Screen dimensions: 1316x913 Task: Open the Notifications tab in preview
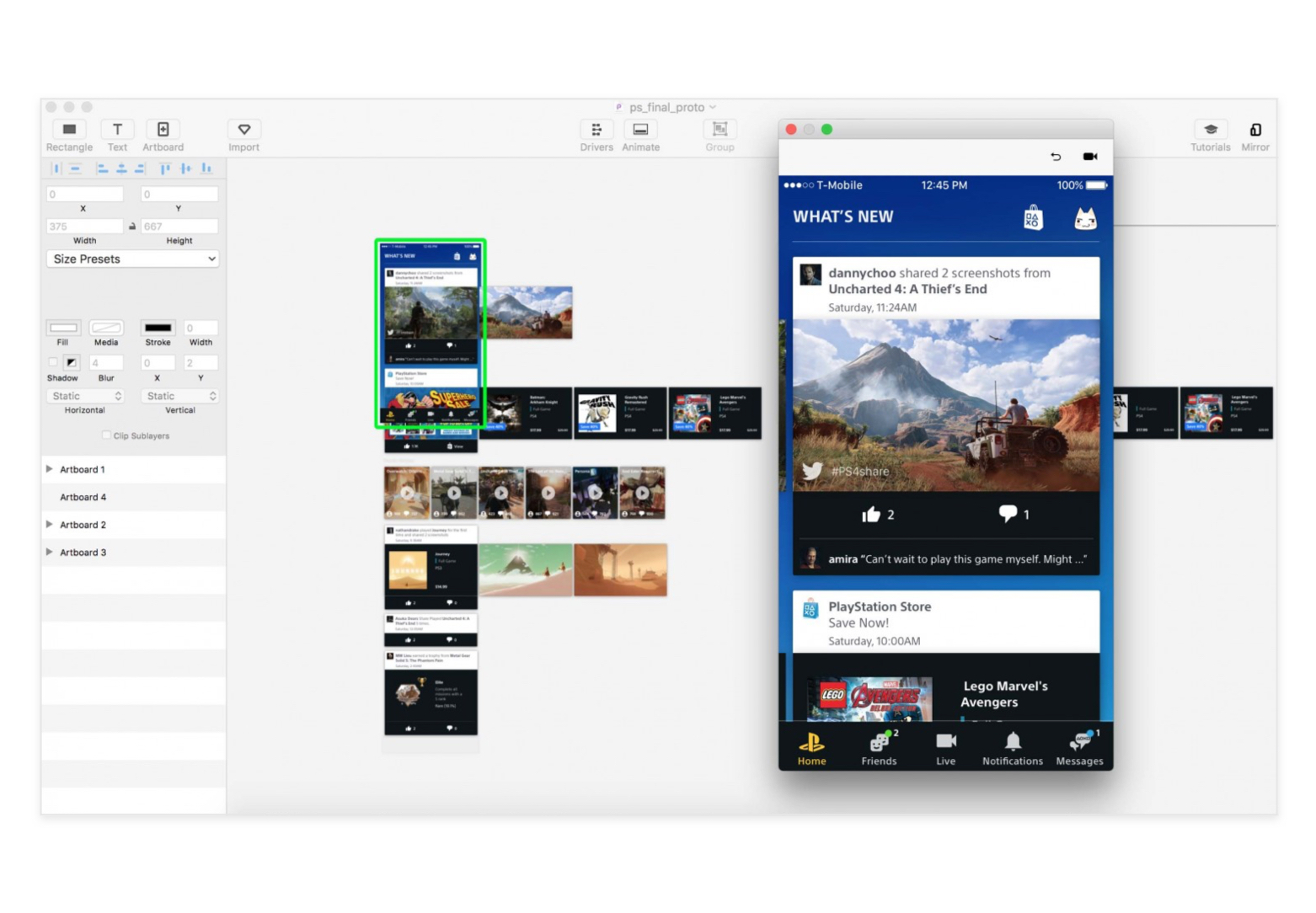pos(1012,747)
